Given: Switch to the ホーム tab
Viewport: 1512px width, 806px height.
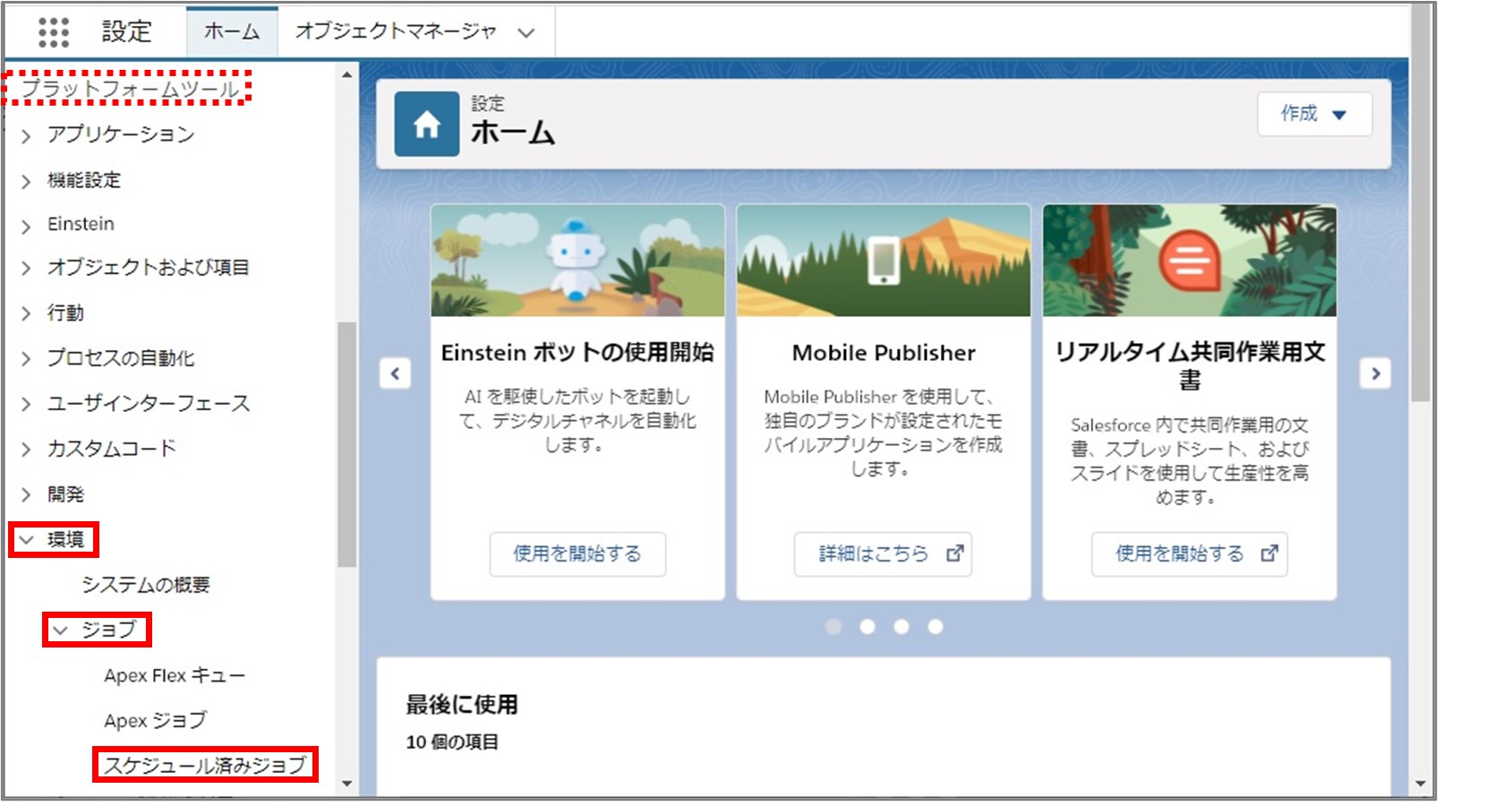Looking at the screenshot, I should (x=232, y=31).
